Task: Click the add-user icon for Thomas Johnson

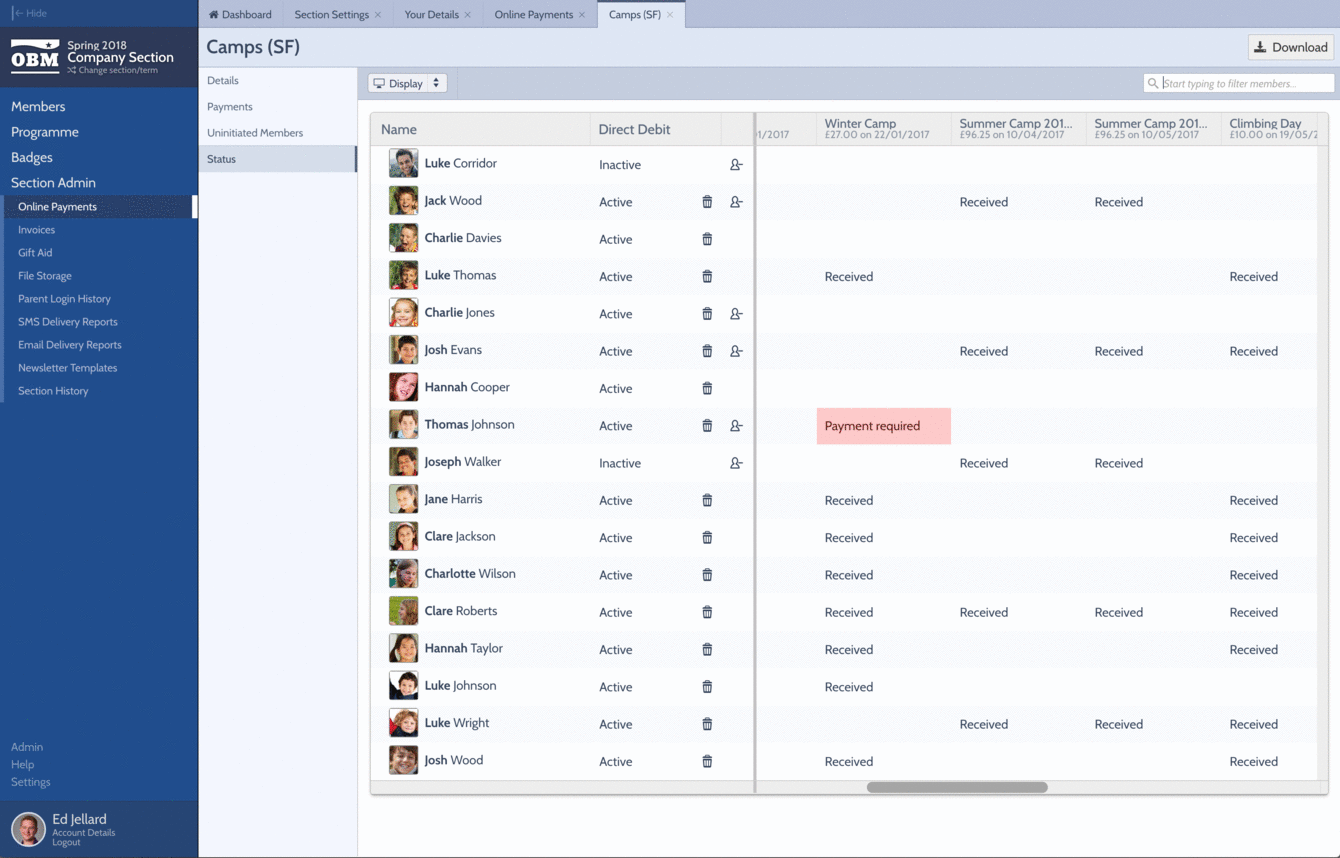Action: pos(736,426)
